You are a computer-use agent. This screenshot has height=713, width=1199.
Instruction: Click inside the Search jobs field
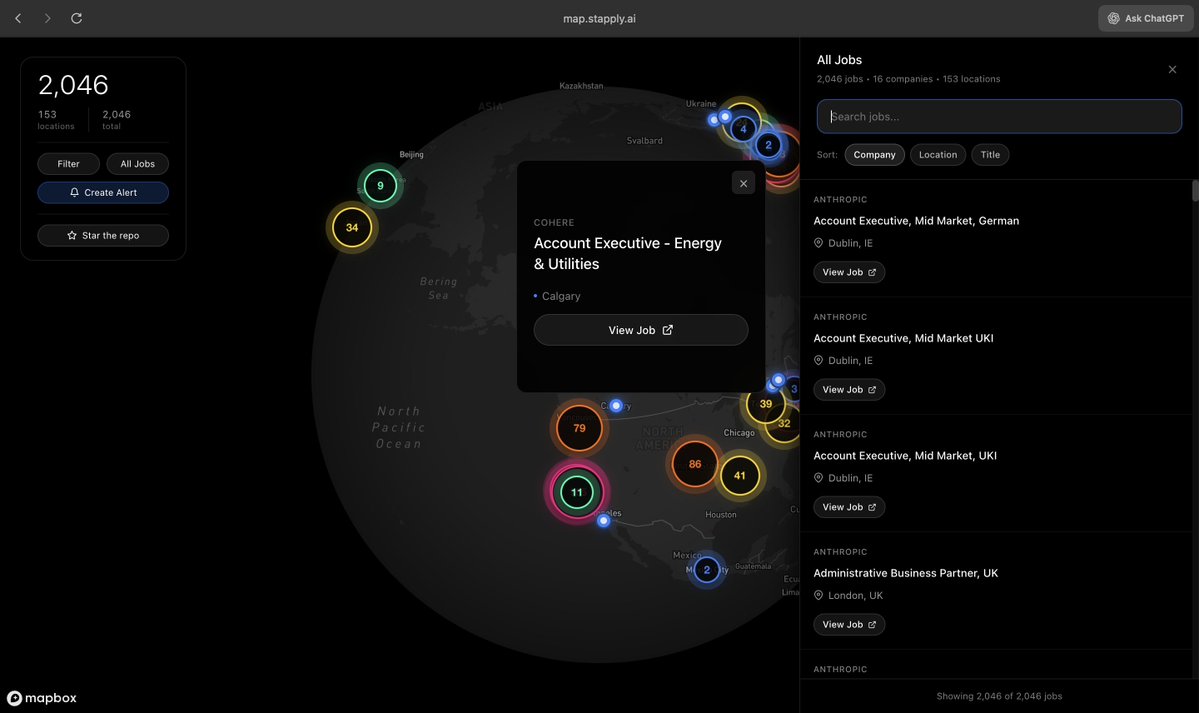pos(998,116)
